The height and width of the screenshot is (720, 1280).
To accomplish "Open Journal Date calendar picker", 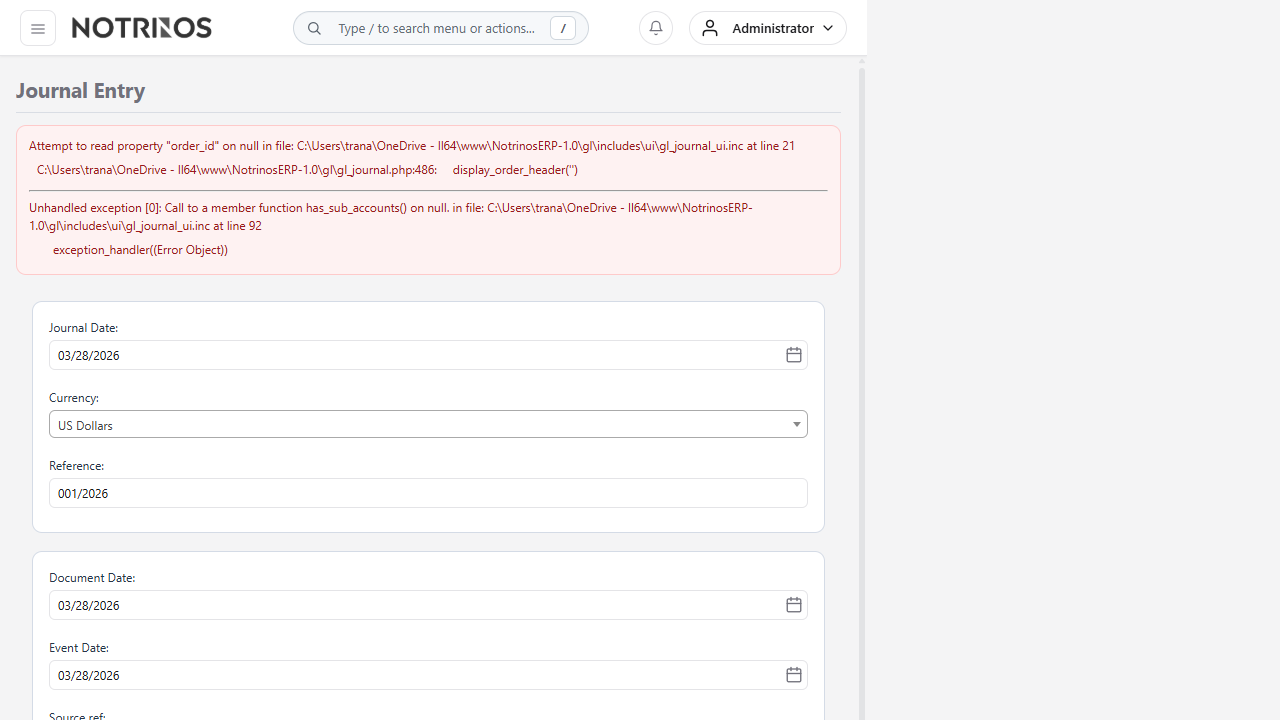I will [793, 355].
